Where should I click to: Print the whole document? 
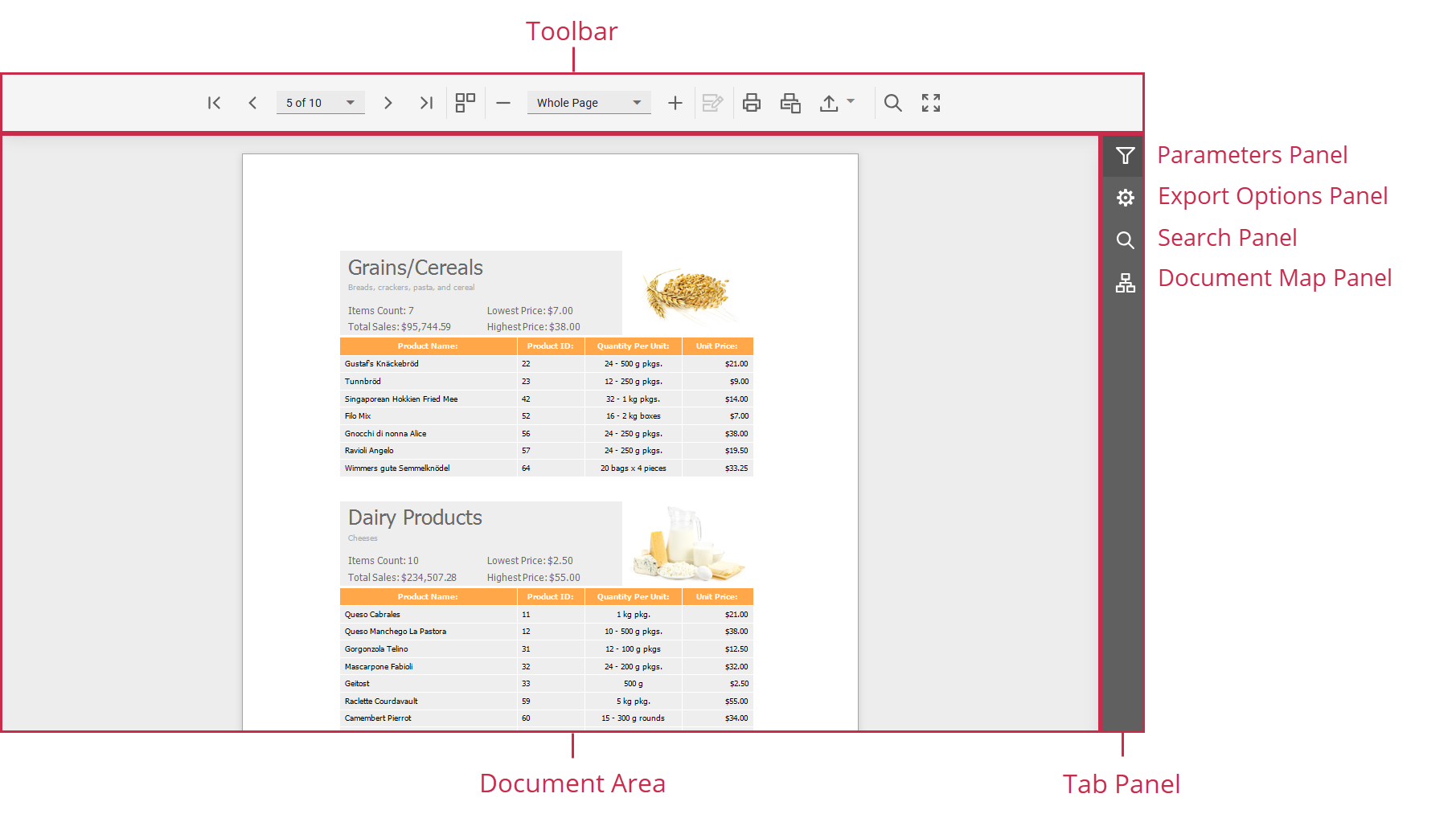[752, 103]
